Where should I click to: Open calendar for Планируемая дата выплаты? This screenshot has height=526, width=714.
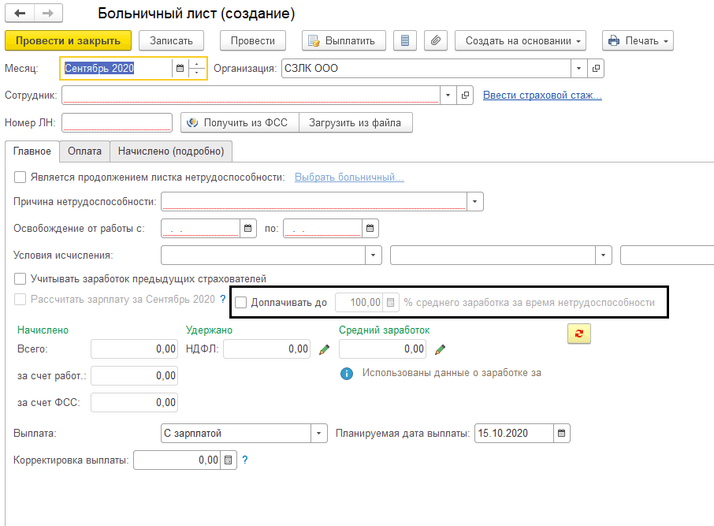(x=562, y=433)
